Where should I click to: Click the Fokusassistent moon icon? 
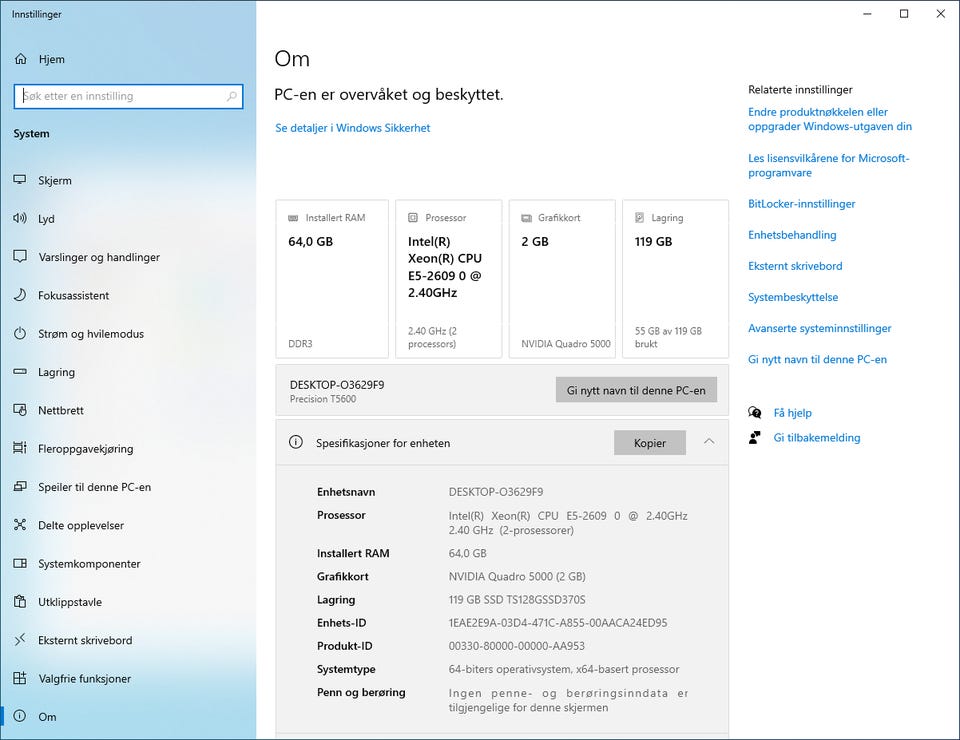(x=20, y=295)
